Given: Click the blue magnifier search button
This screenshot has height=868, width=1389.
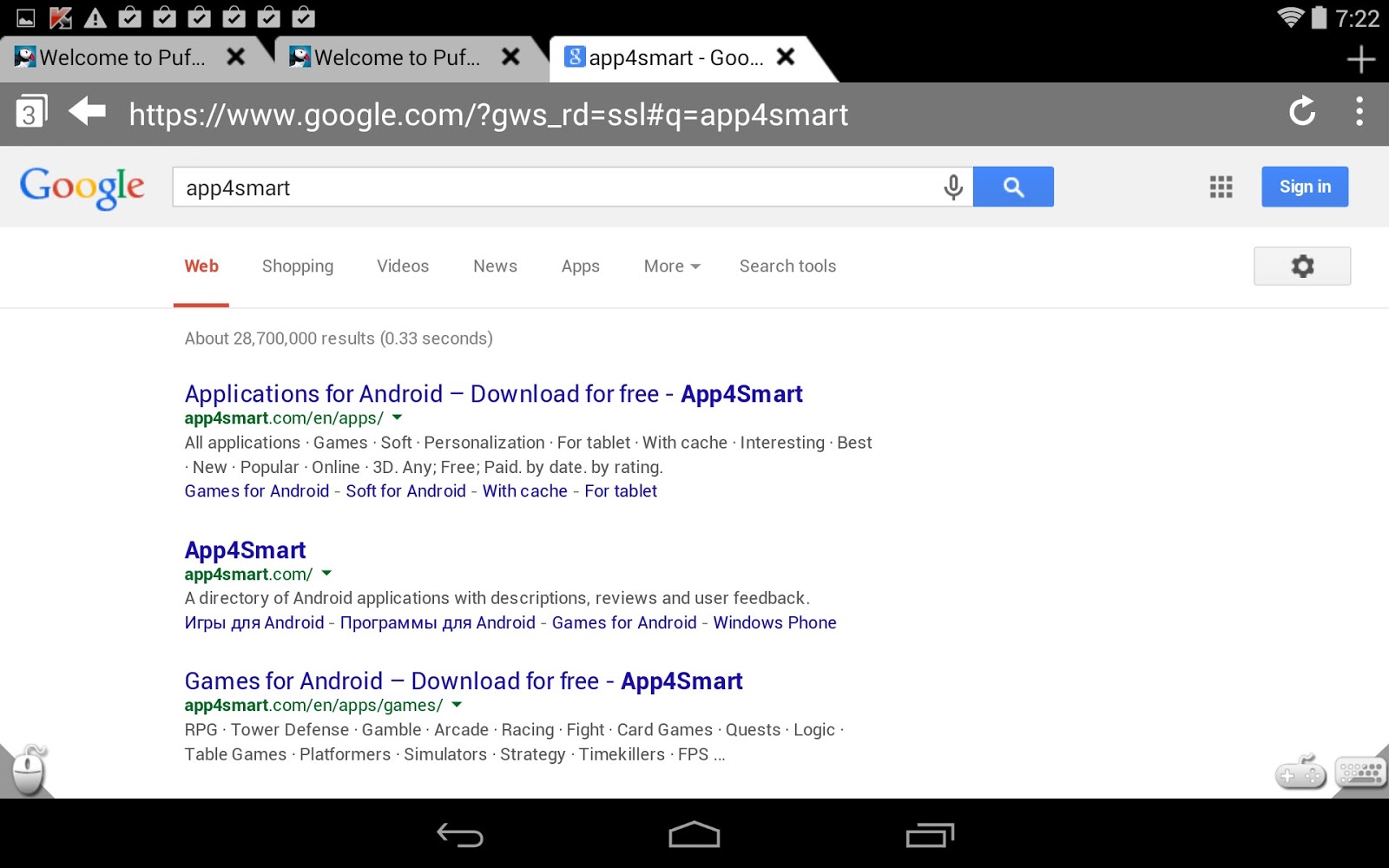Looking at the screenshot, I should pos(1013,187).
